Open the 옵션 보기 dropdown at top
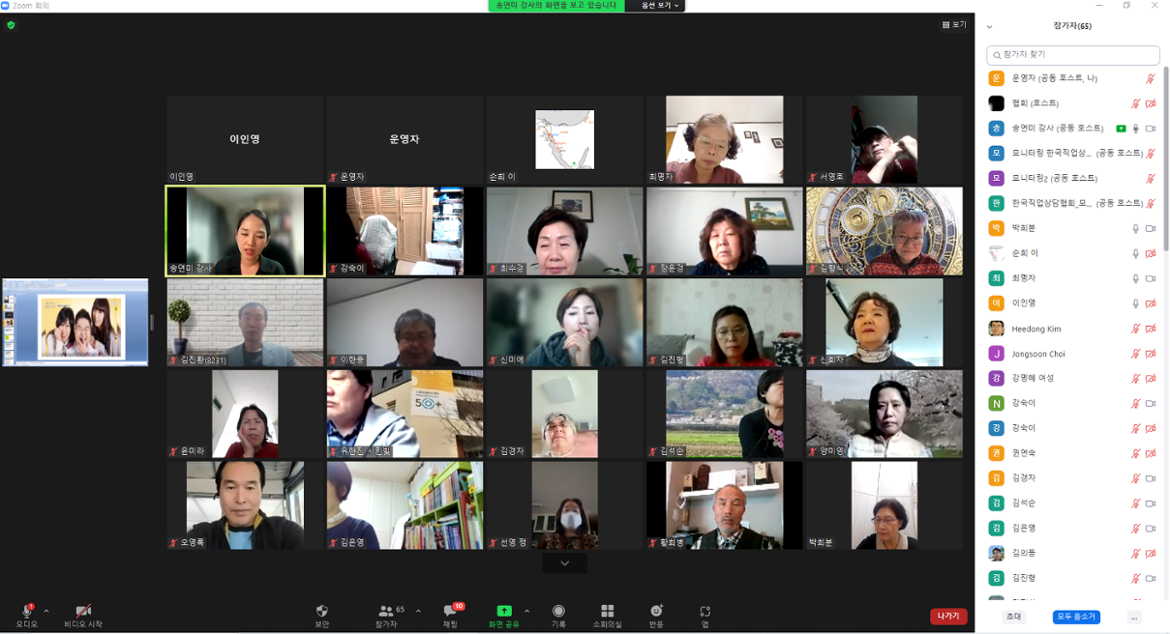 660,6
